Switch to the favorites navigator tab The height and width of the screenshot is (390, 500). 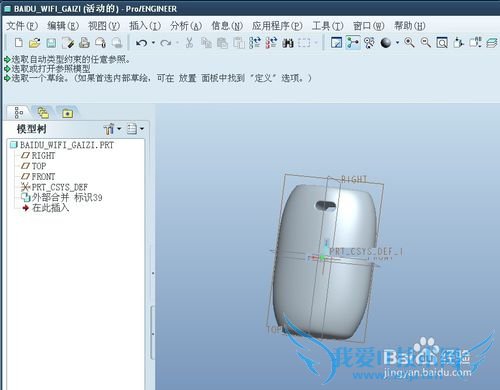pos(68,113)
